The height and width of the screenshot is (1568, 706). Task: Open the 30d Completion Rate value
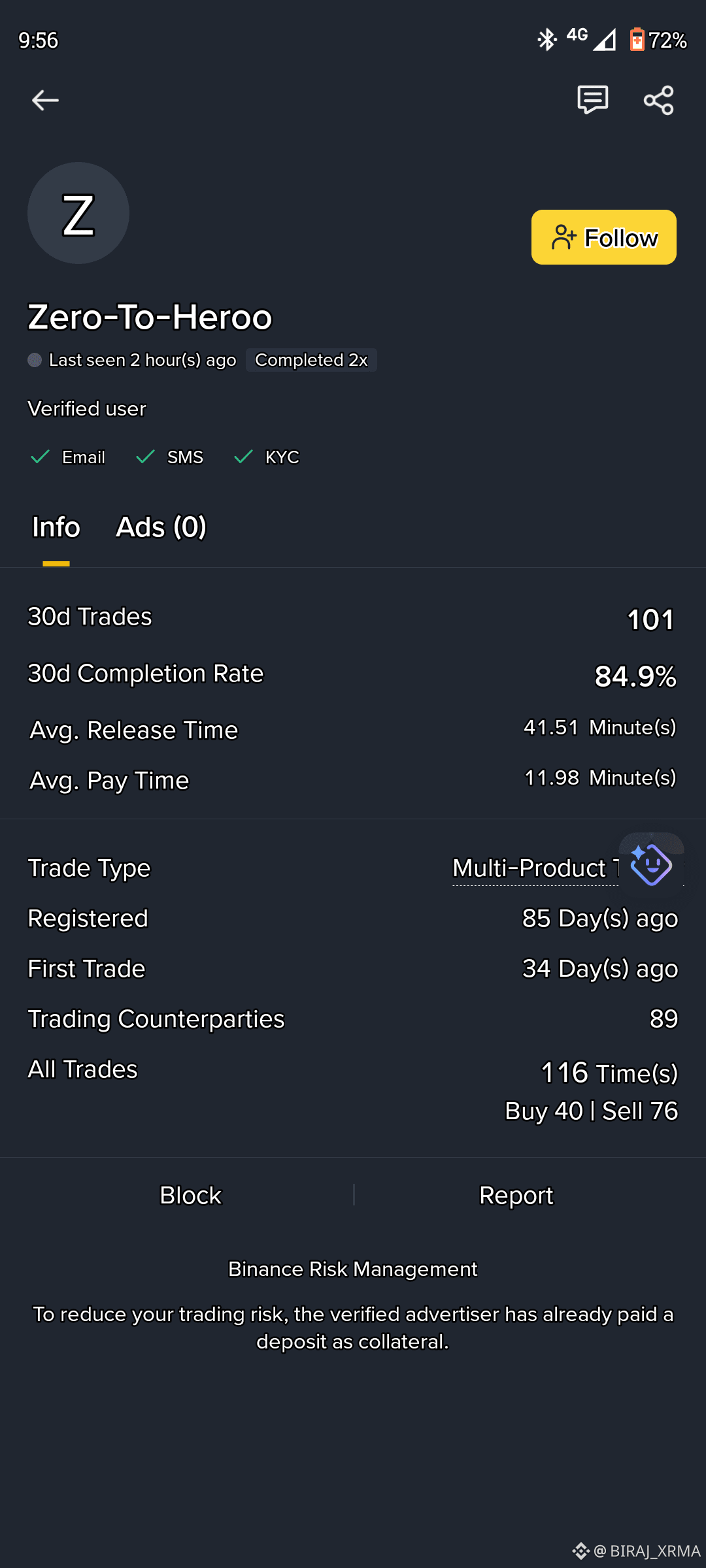tap(635, 676)
